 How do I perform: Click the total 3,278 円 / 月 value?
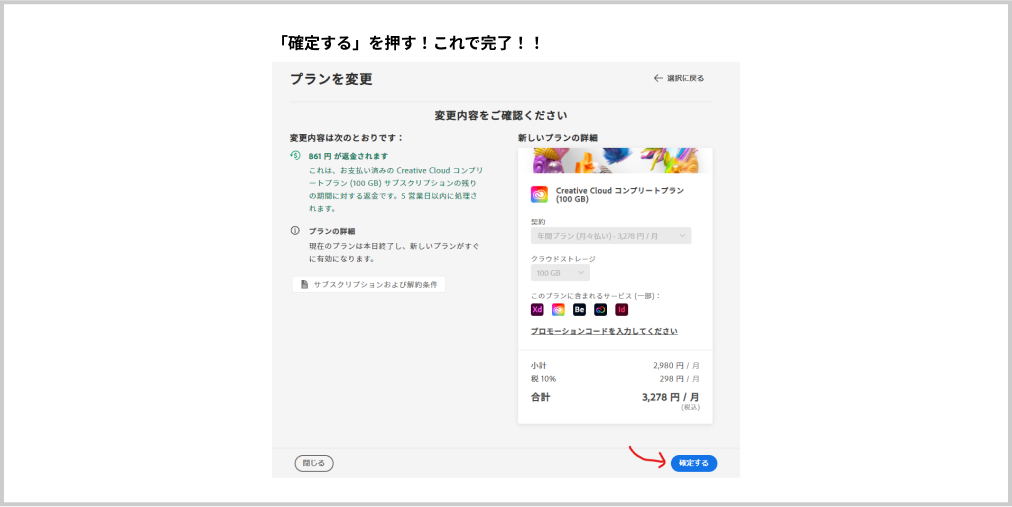click(671, 397)
